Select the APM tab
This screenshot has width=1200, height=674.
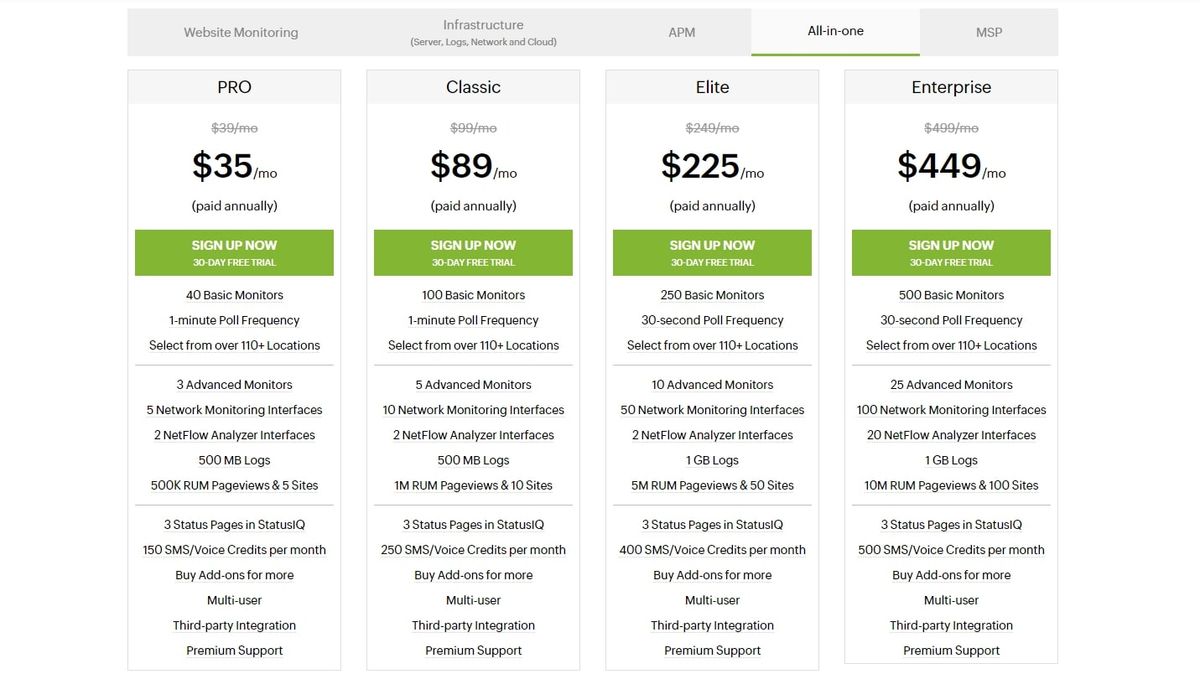(x=681, y=32)
